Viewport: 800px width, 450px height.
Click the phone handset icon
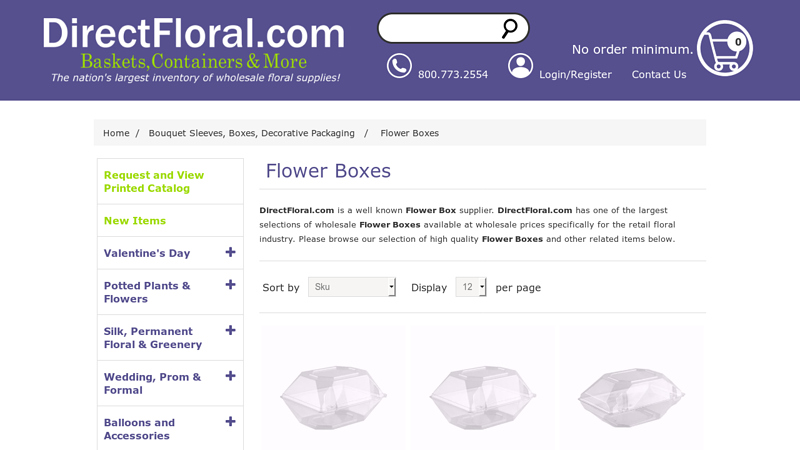(399, 66)
